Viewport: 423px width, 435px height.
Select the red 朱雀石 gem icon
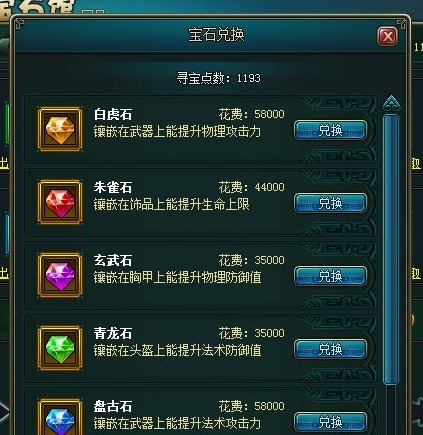60,202
